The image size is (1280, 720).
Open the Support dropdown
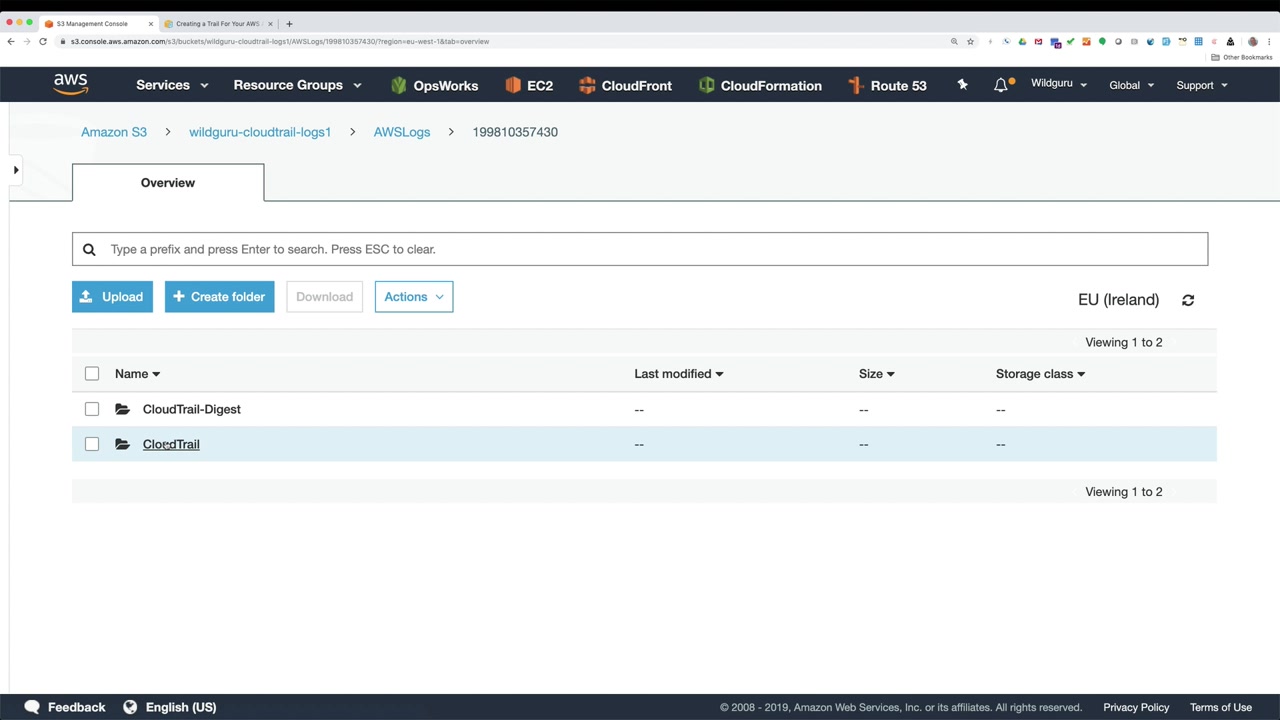[1201, 85]
